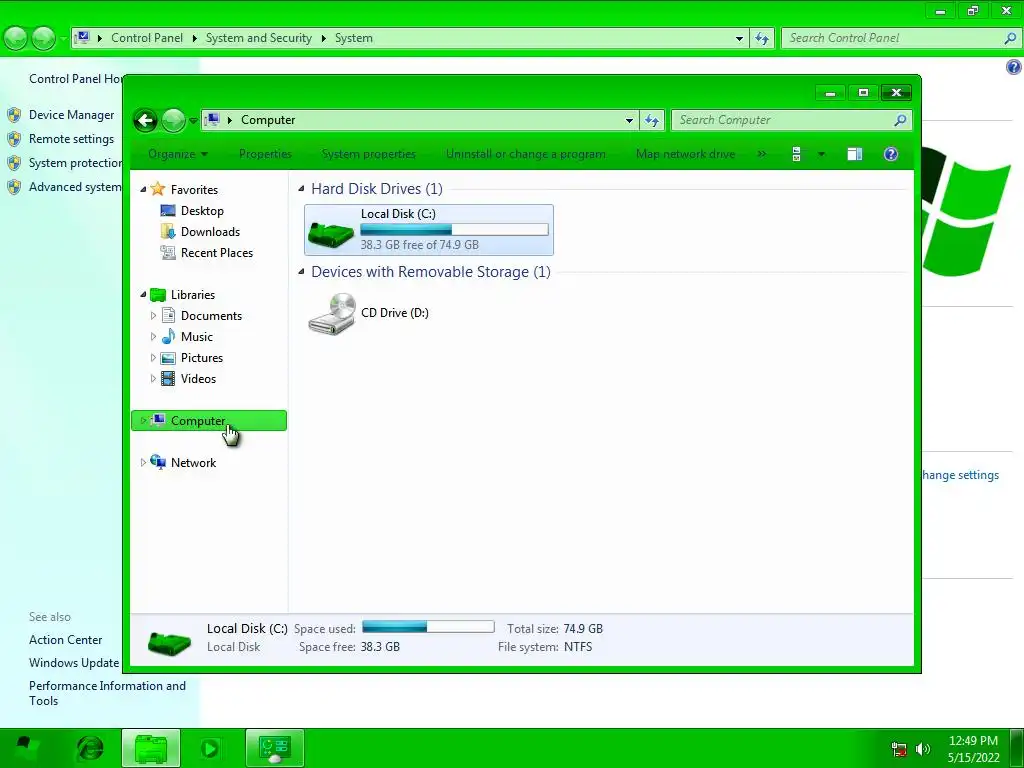The width and height of the screenshot is (1024, 768).
Task: Expand the Videos library
Action: (153, 379)
